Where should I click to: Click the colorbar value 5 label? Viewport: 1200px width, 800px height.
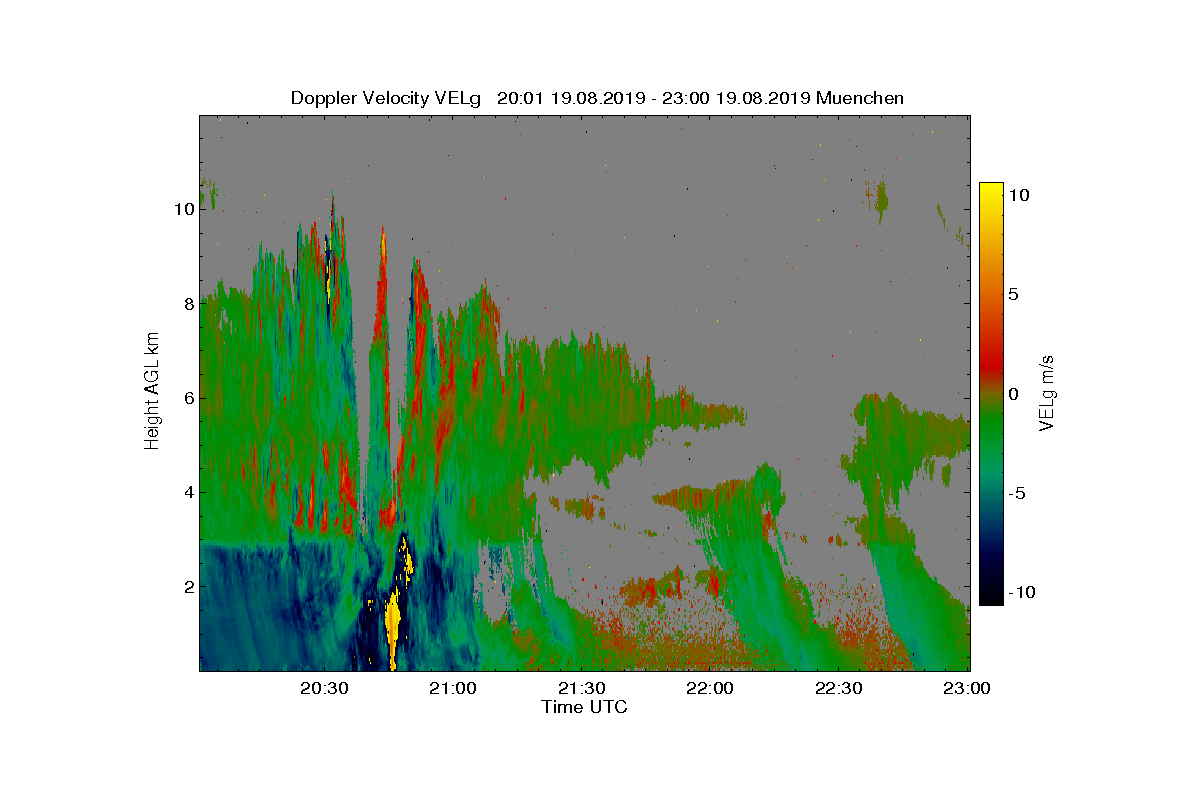[1013, 294]
